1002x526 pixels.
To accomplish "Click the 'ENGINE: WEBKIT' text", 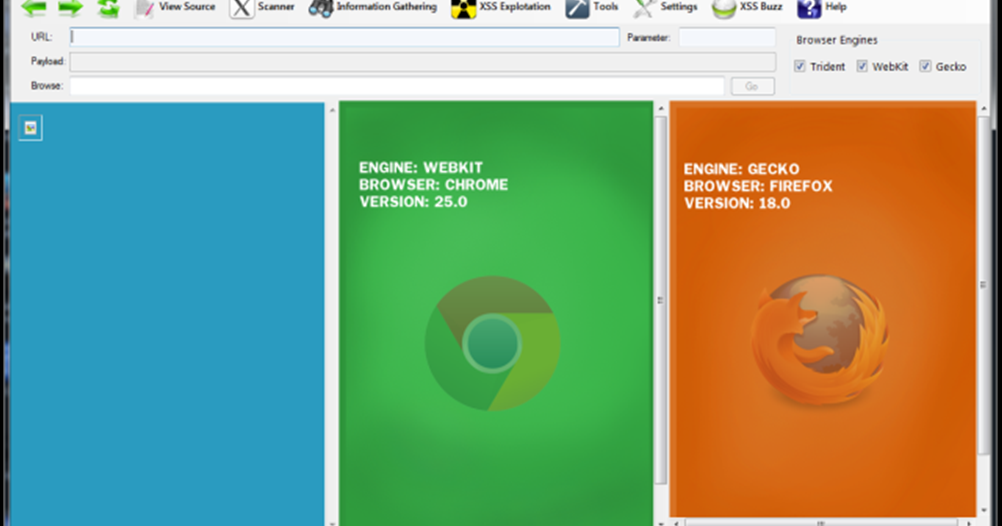I will (x=420, y=167).
